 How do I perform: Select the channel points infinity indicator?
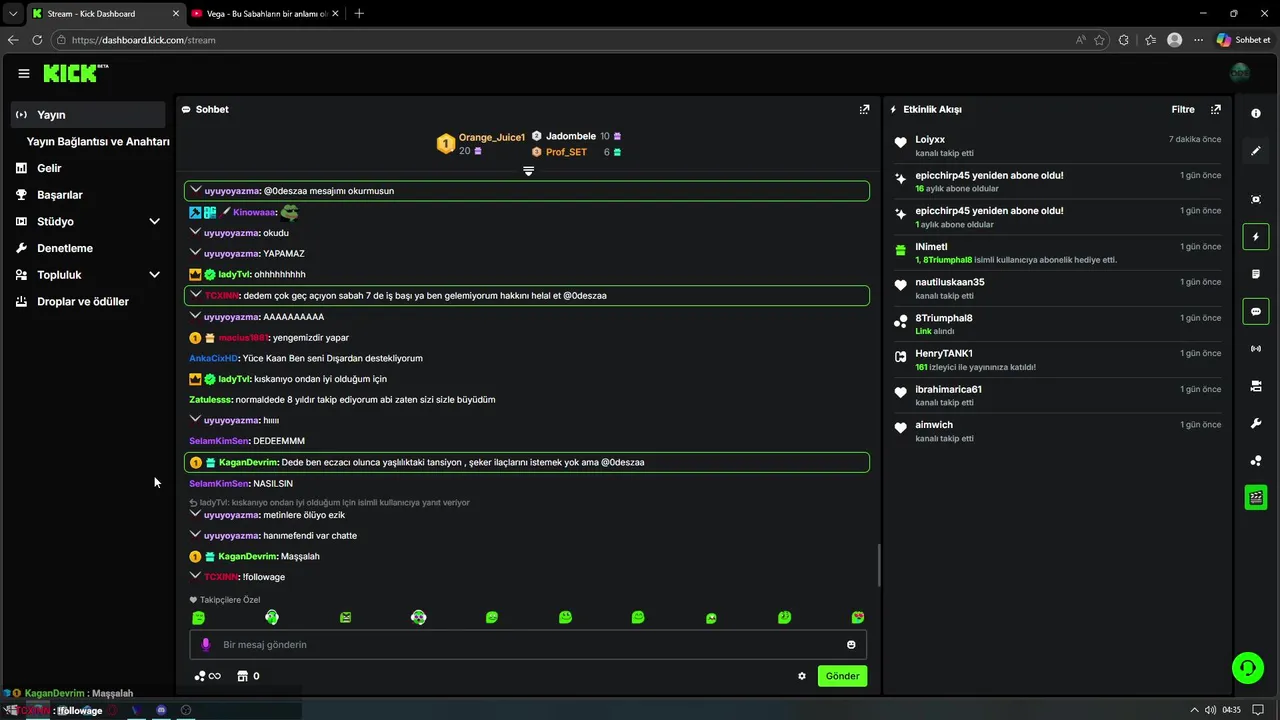[207, 676]
